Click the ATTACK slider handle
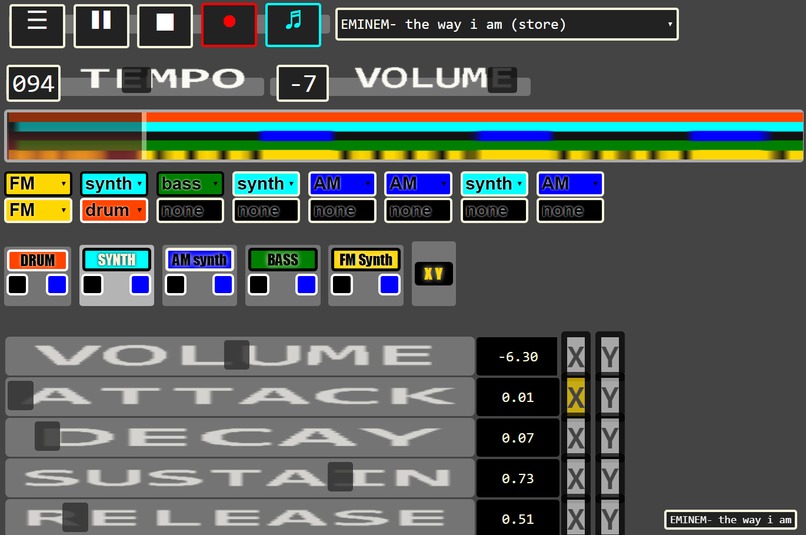Image resolution: width=806 pixels, height=535 pixels. click(21, 395)
